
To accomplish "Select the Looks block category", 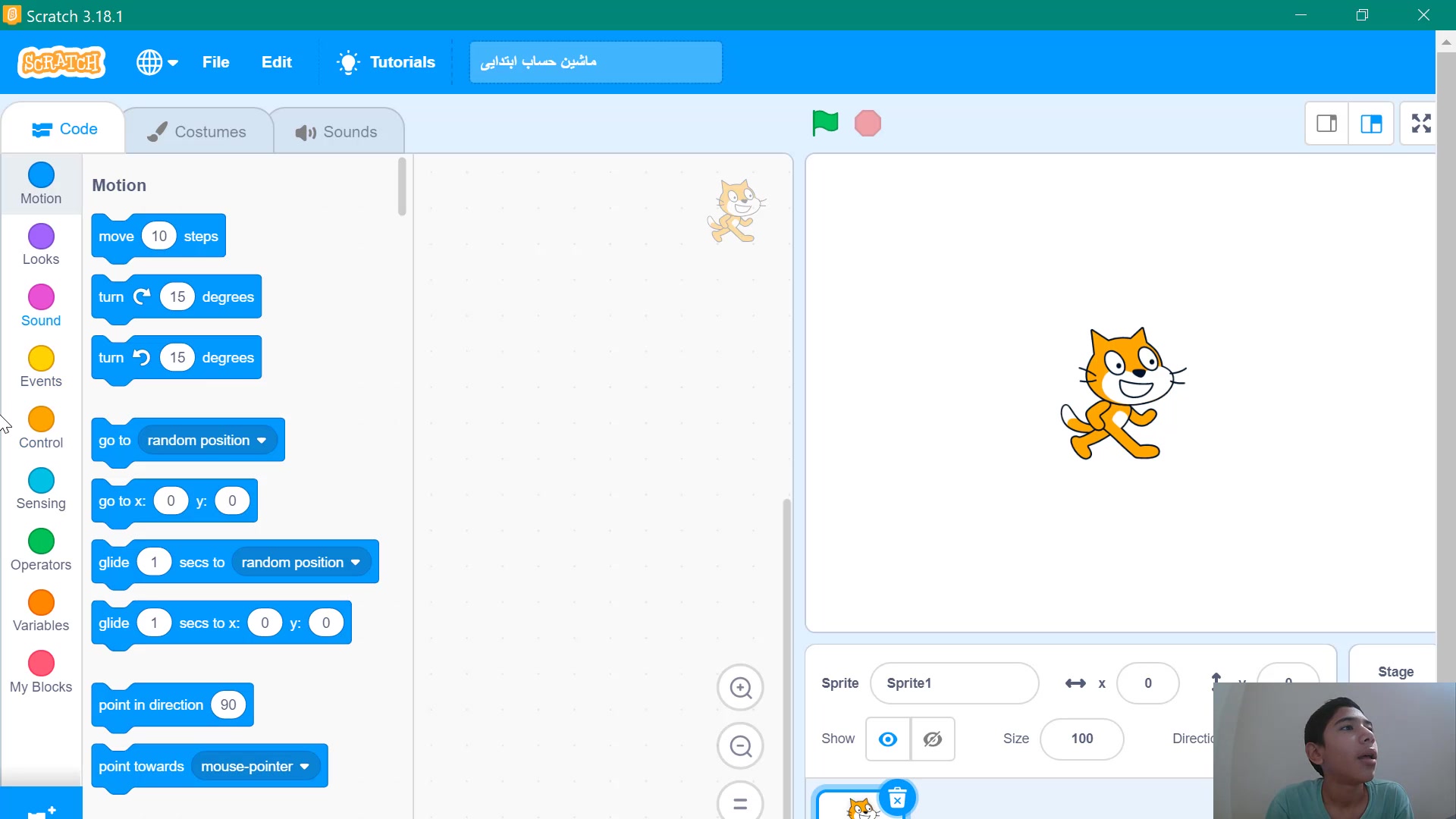I will pos(41,245).
